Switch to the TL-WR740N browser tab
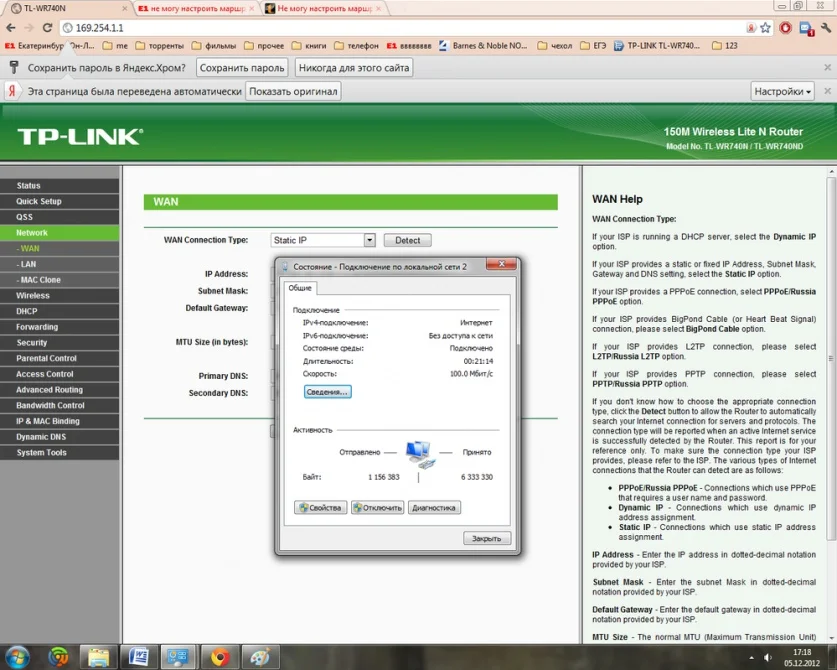Screen dimensions: 837x670 [x=67, y=9]
